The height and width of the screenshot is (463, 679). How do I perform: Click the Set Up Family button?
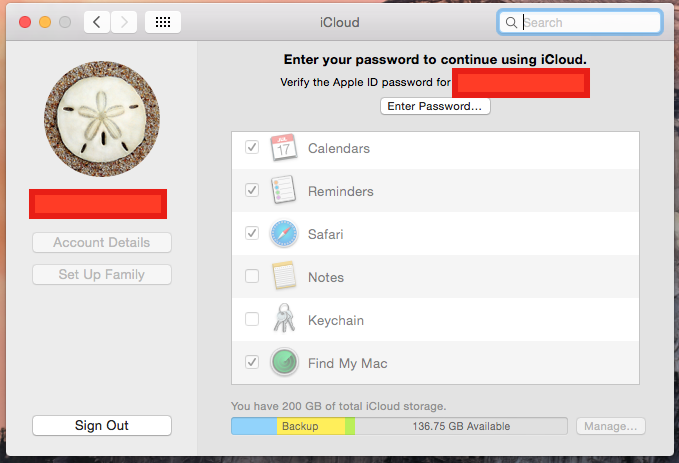[x=102, y=275]
